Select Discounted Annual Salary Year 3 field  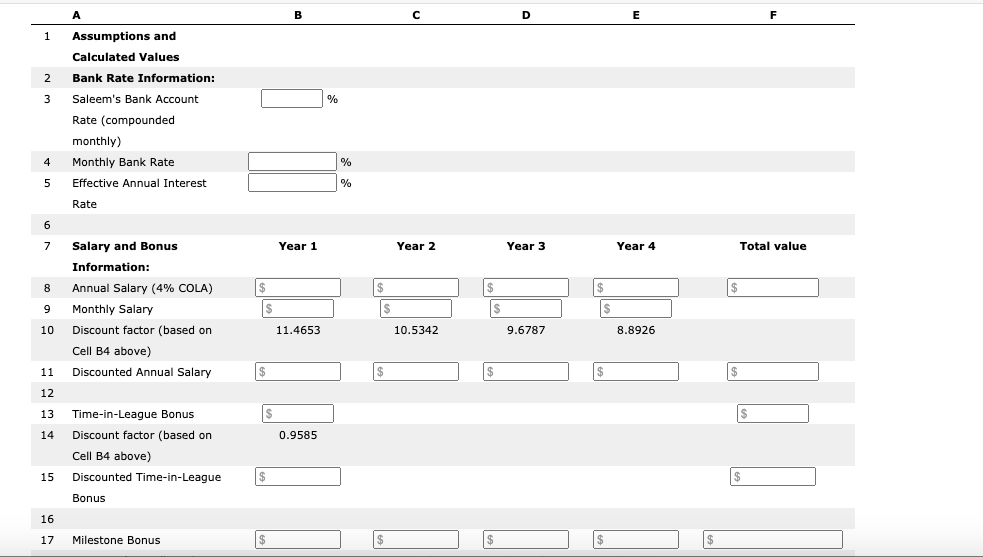click(526, 371)
